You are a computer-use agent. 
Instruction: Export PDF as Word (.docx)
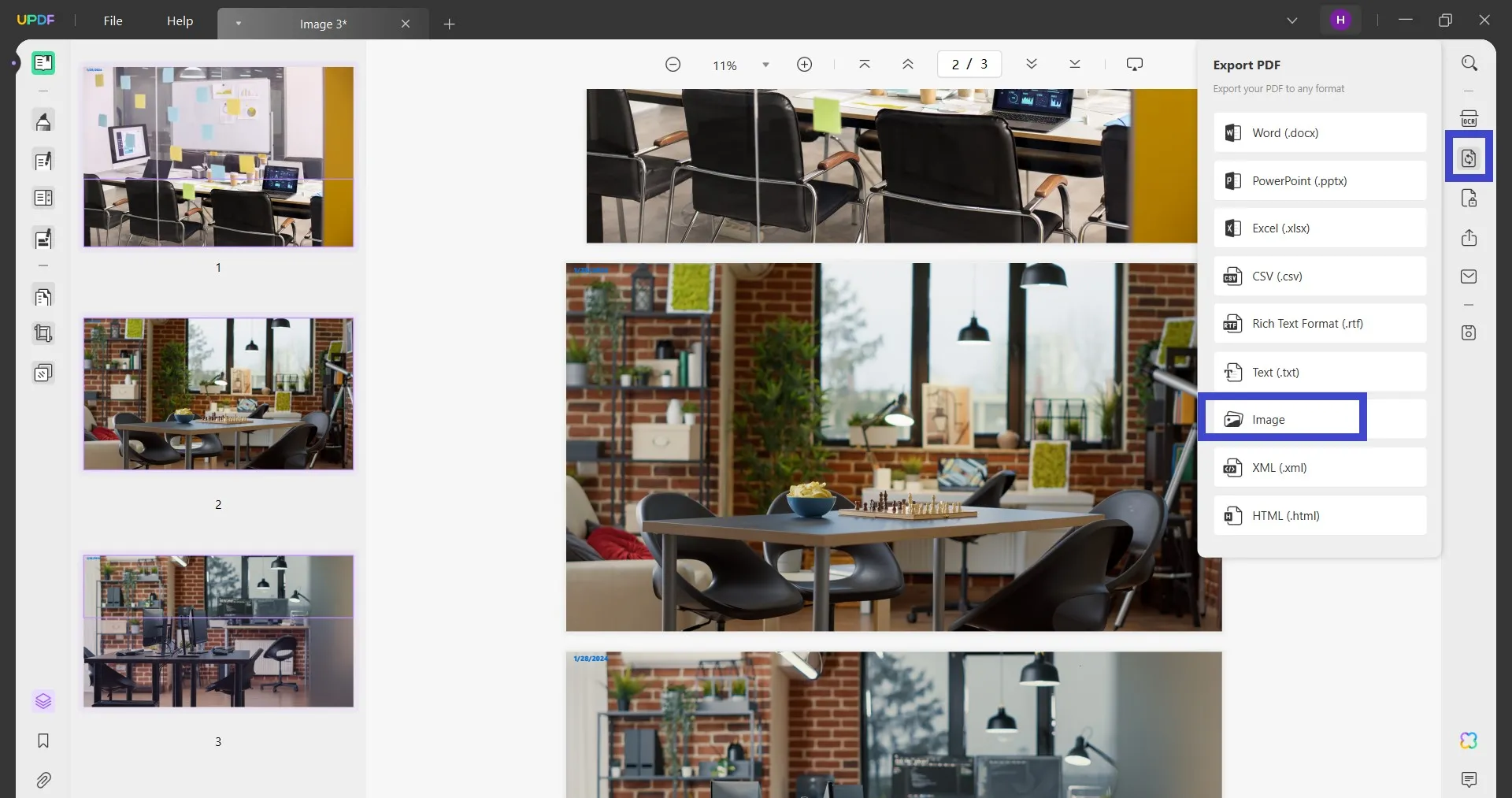click(x=1320, y=133)
